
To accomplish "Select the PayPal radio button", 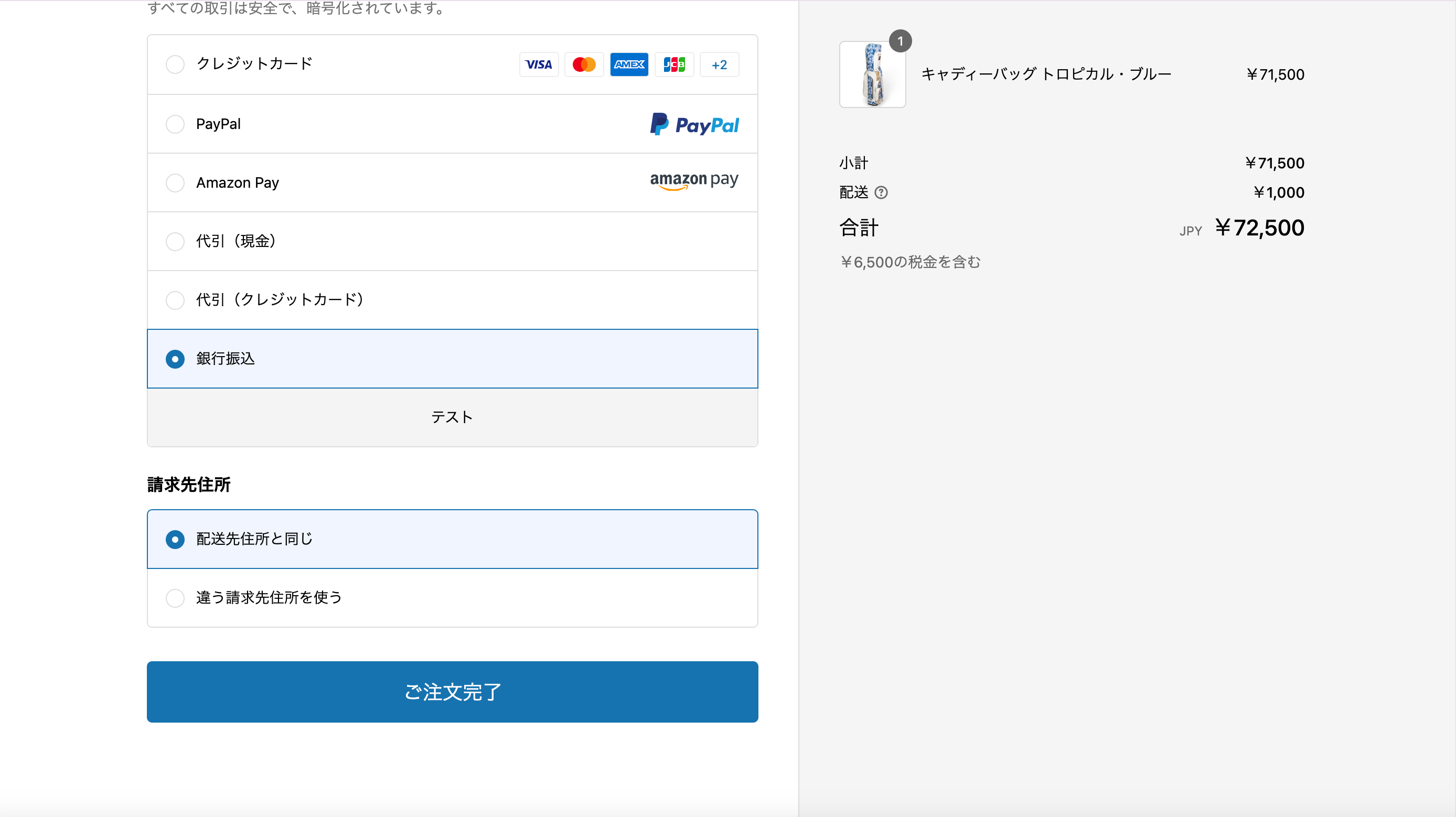I will point(175,124).
